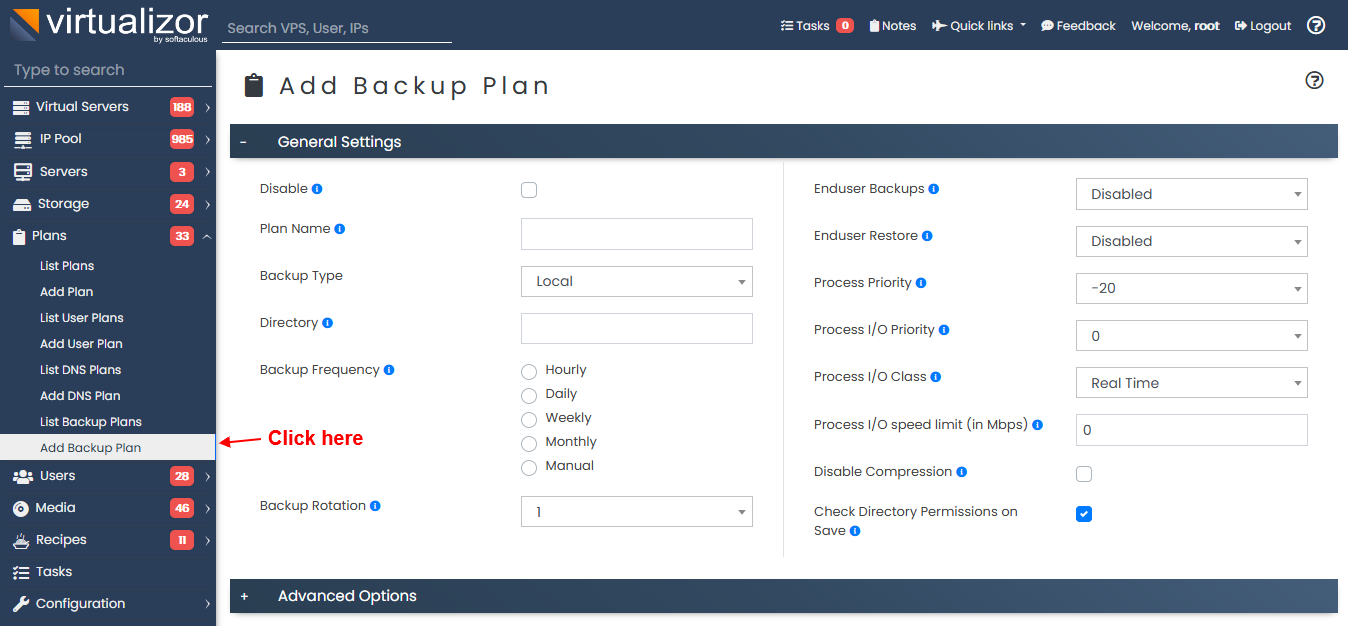Open the Quick links menu
This screenshot has width=1348, height=626.
[x=977, y=25]
